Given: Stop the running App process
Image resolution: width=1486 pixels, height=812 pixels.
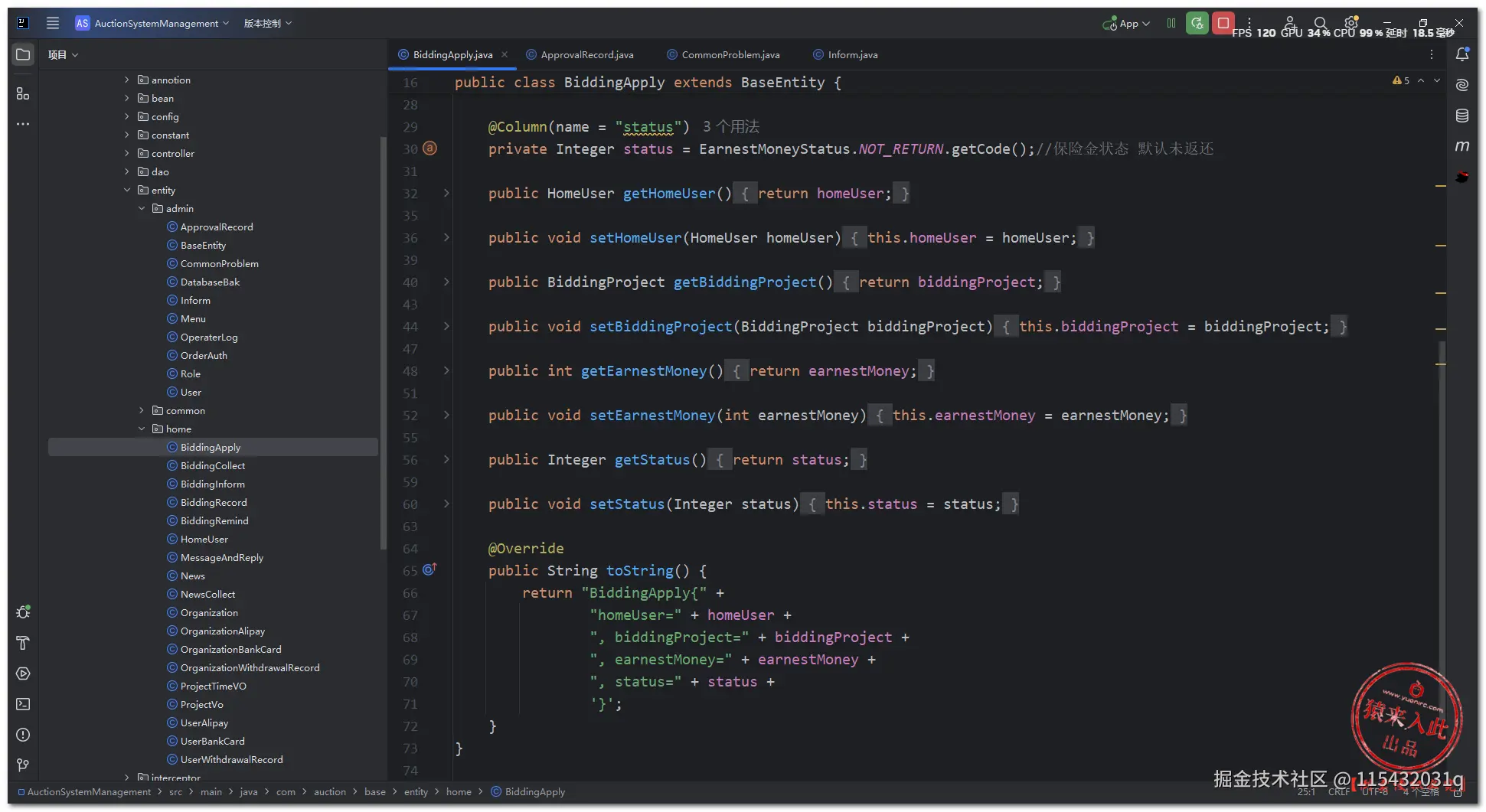Looking at the screenshot, I should [x=1223, y=23].
